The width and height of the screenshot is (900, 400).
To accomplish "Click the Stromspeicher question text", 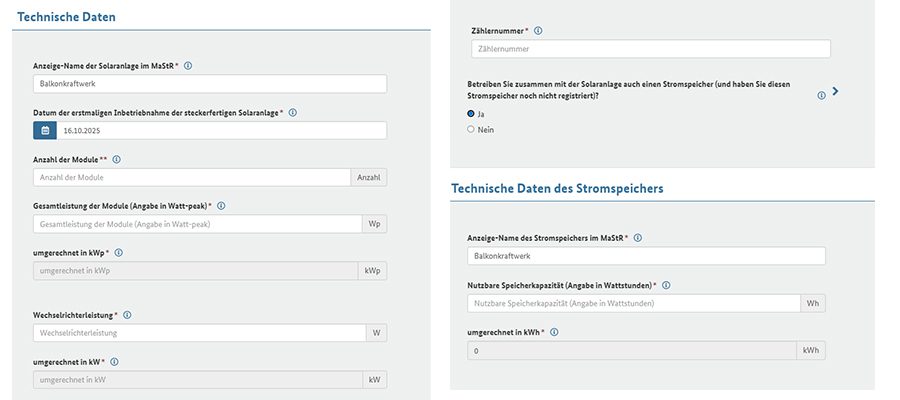I will (629, 90).
